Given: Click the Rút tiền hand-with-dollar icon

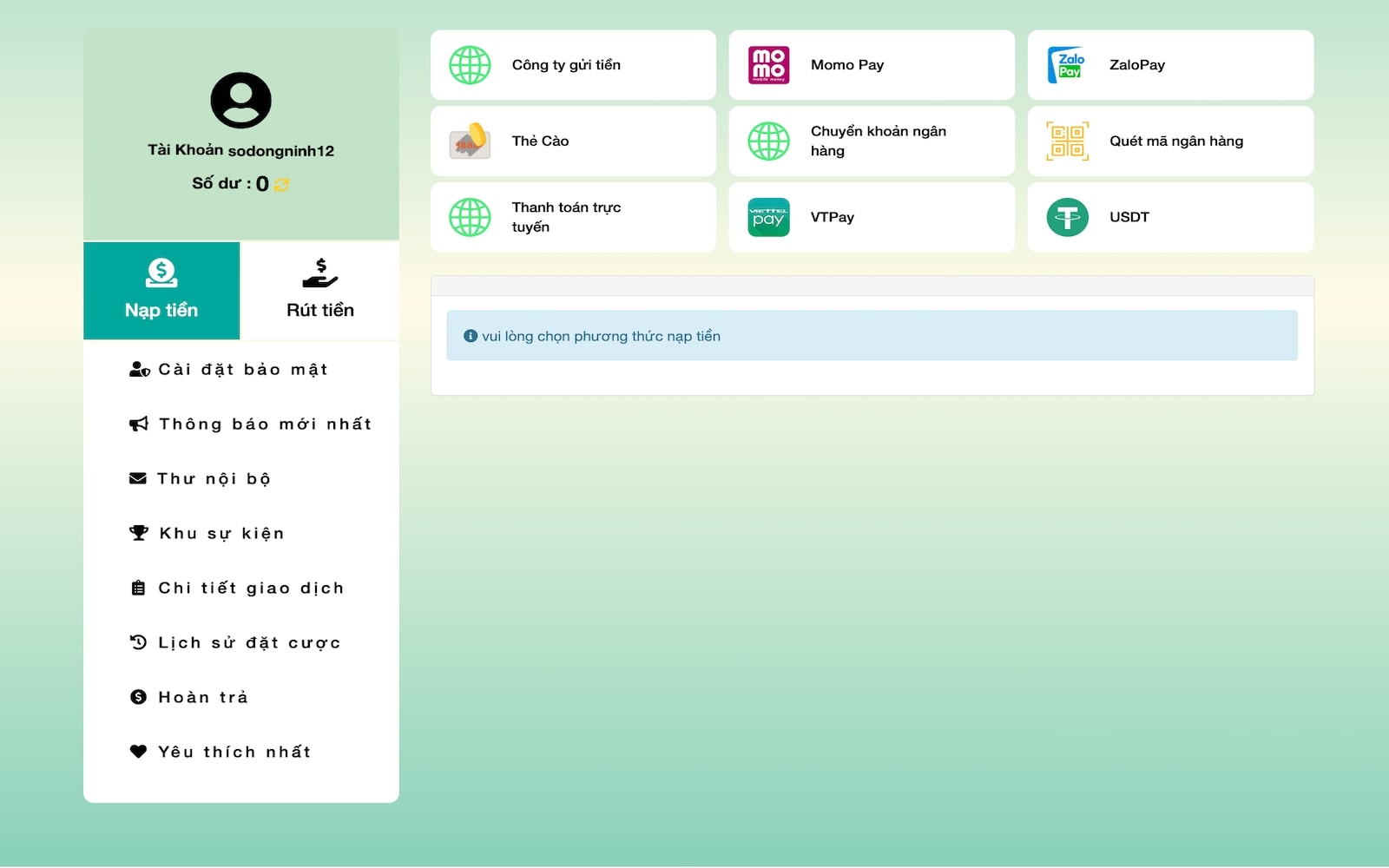Looking at the screenshot, I should (x=320, y=273).
